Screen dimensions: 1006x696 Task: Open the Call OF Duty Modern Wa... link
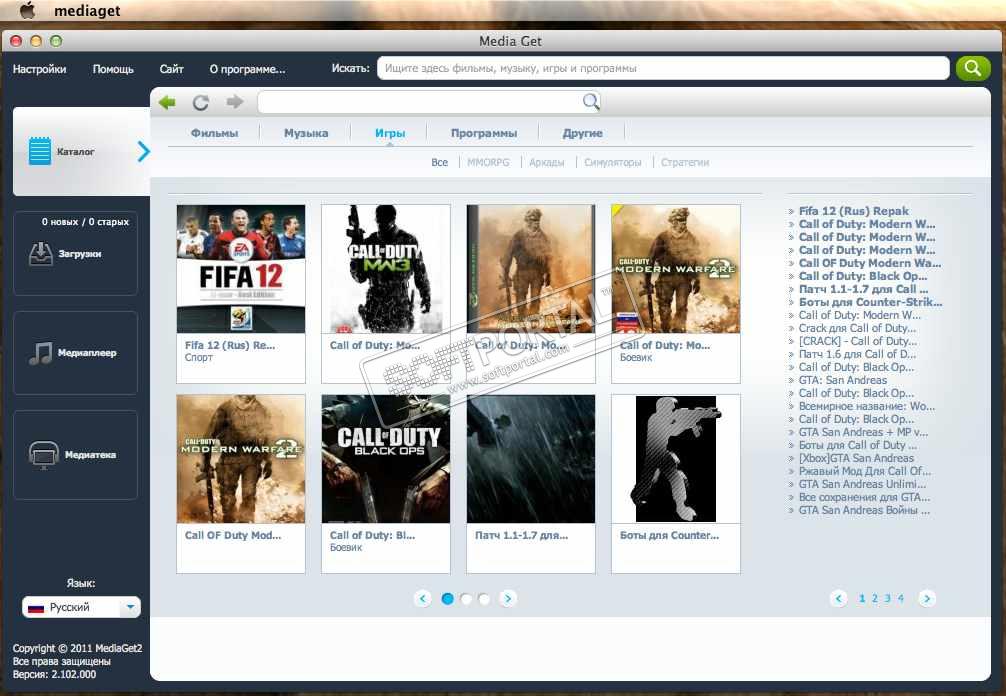869,263
